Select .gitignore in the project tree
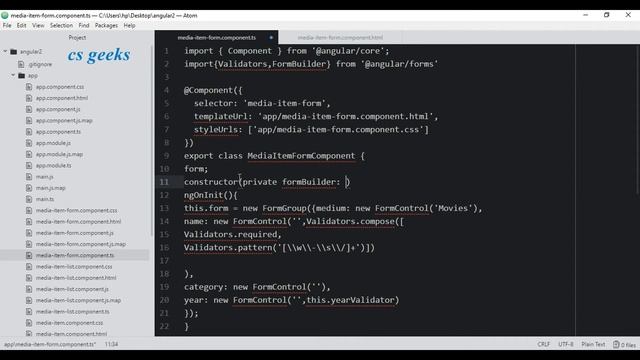Image resolution: width=640 pixels, height=360 pixels. point(40,64)
